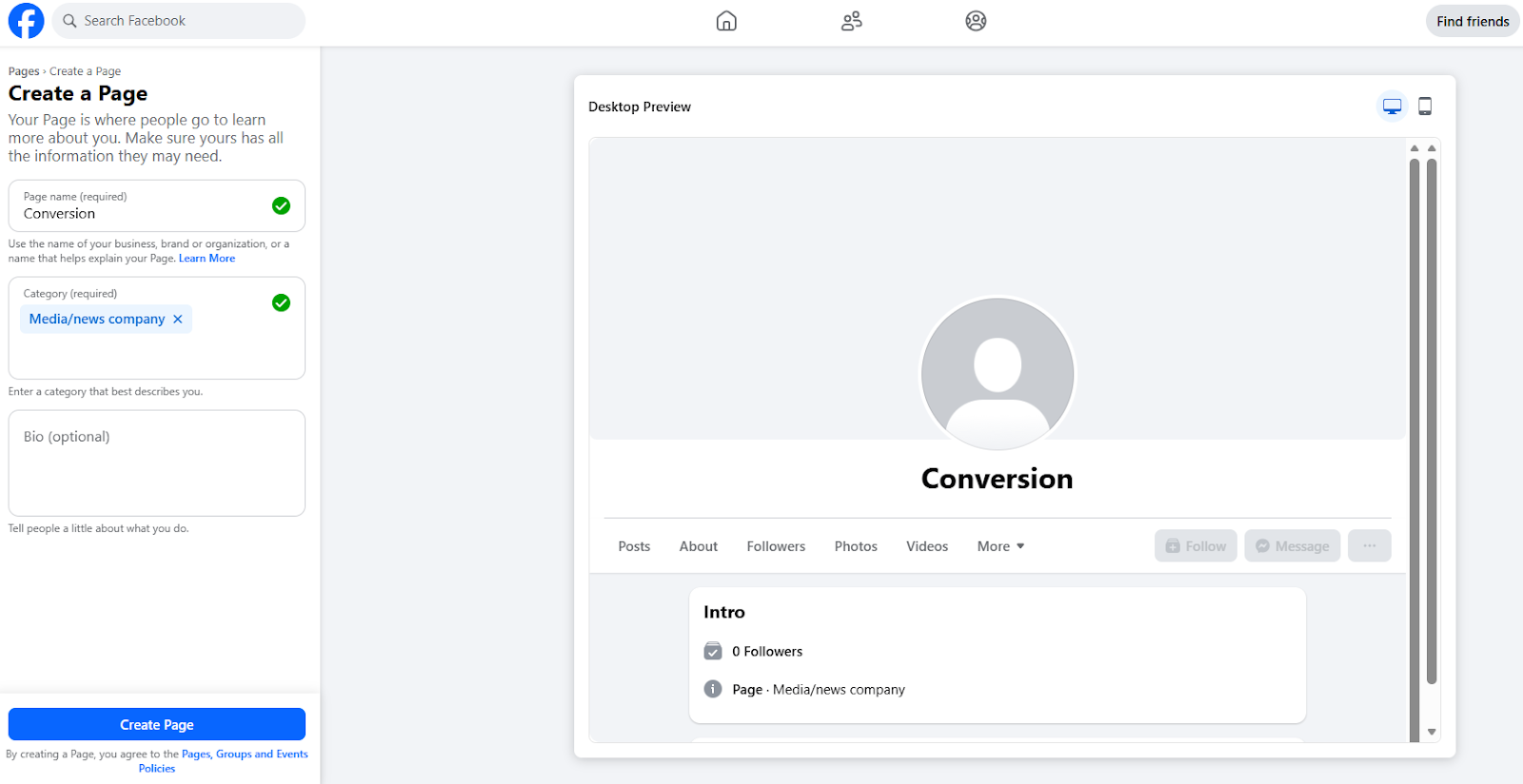The image size is (1523, 784).
Task: Click the Create Page button
Action: pos(157,724)
